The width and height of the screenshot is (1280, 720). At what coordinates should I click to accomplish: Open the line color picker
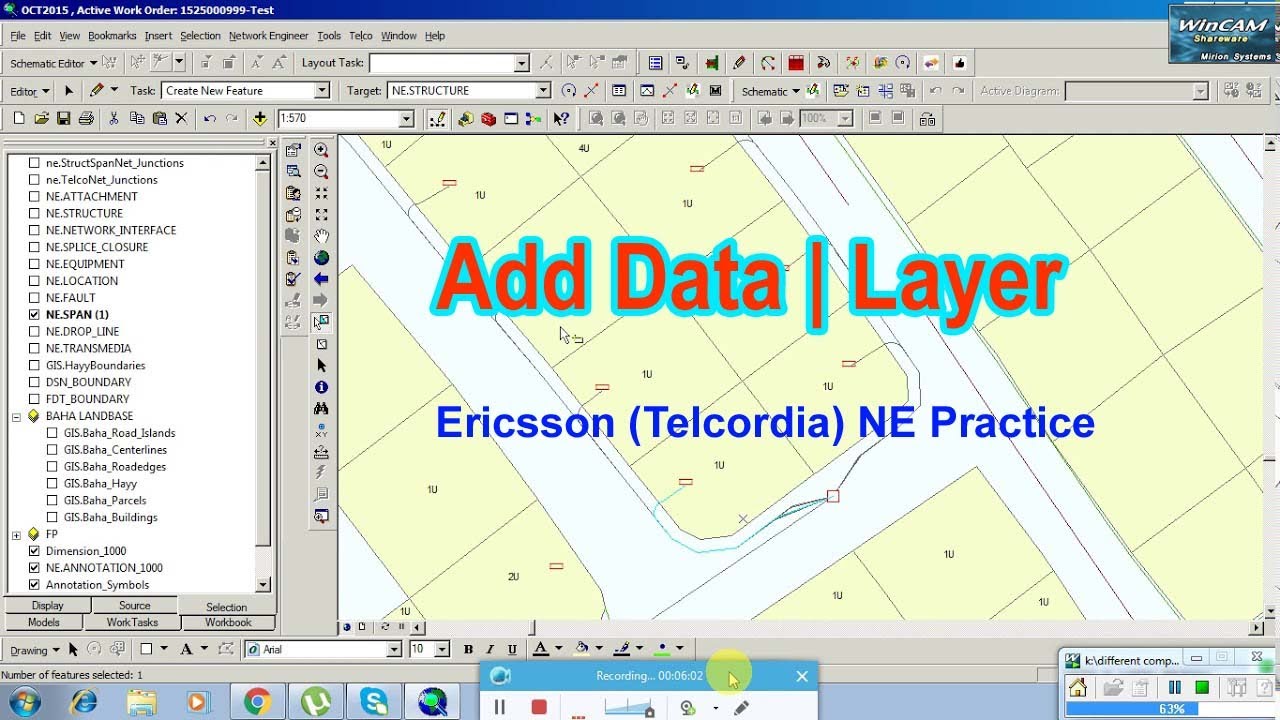pos(622,649)
